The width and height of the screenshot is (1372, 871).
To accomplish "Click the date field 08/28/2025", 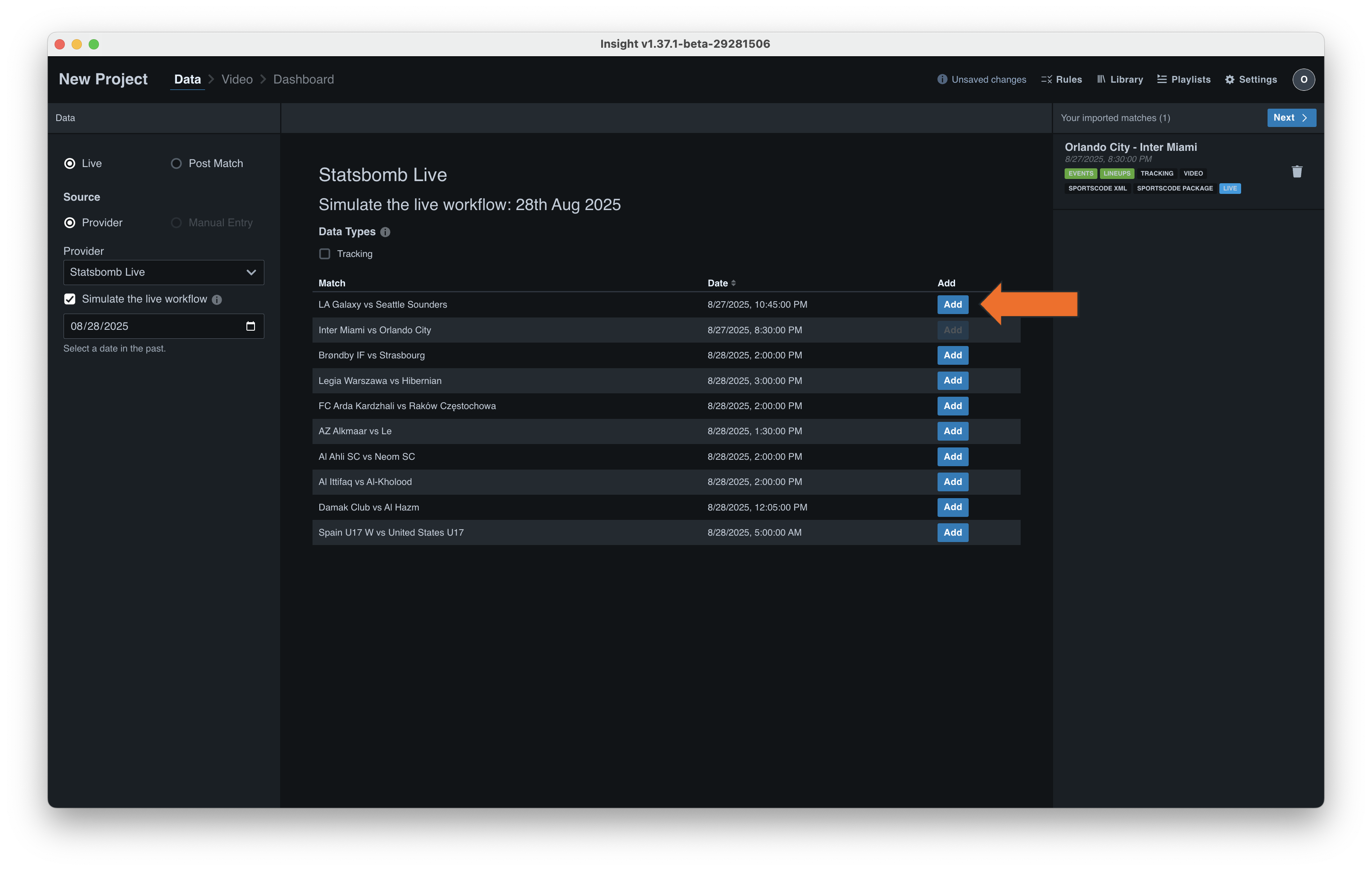I will click(x=164, y=326).
